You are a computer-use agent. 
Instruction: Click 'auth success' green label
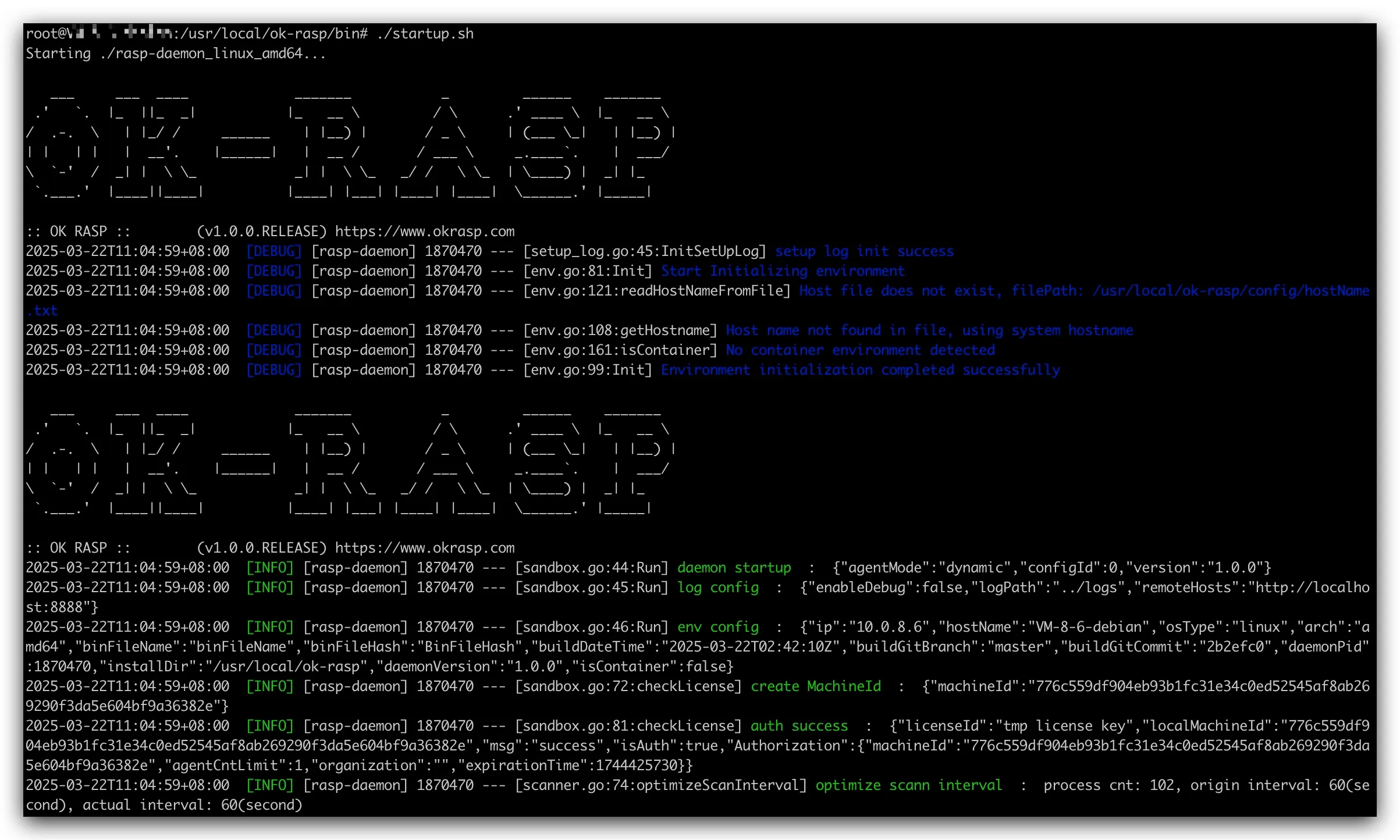point(800,726)
